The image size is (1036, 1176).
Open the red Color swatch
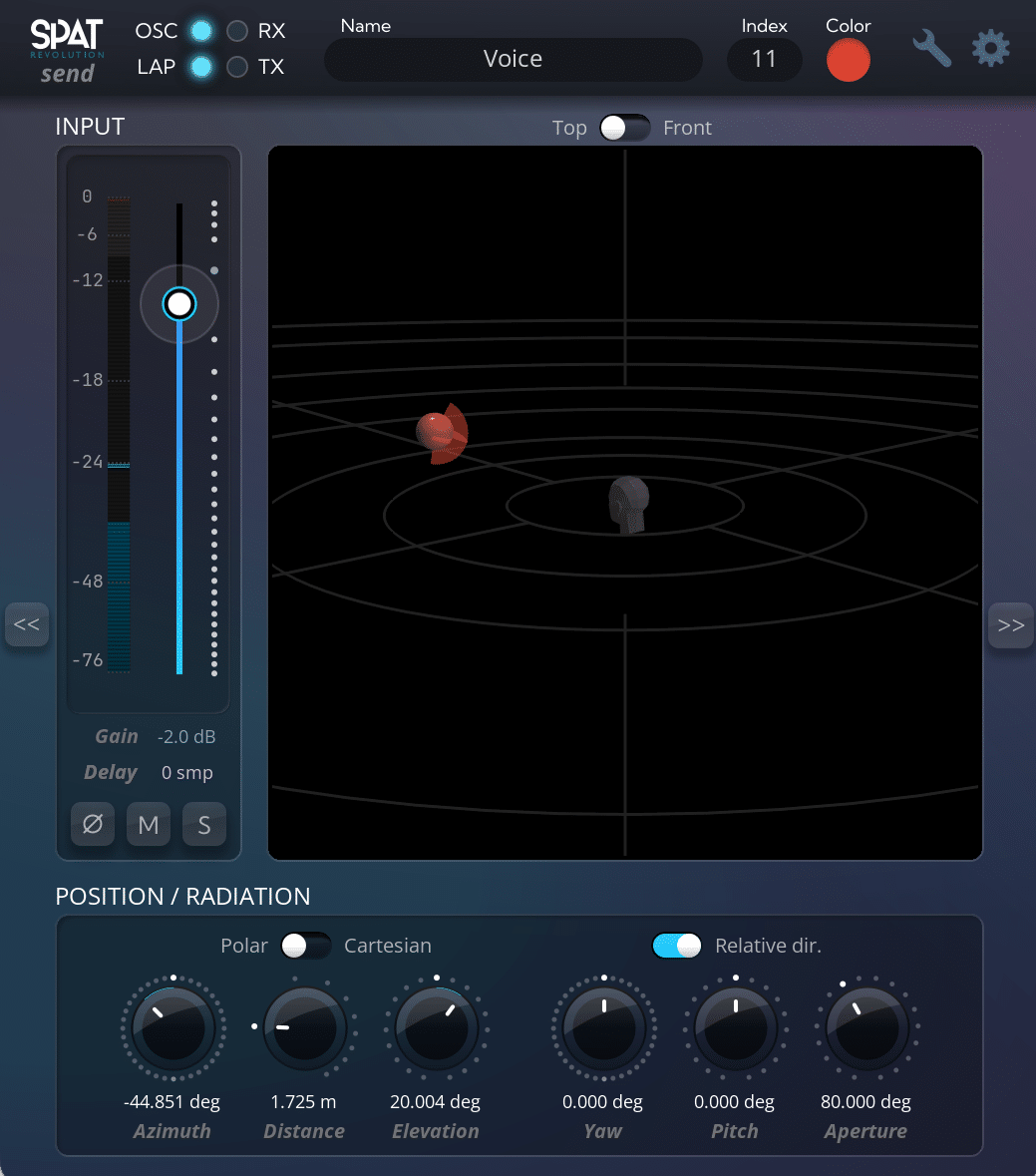848,61
